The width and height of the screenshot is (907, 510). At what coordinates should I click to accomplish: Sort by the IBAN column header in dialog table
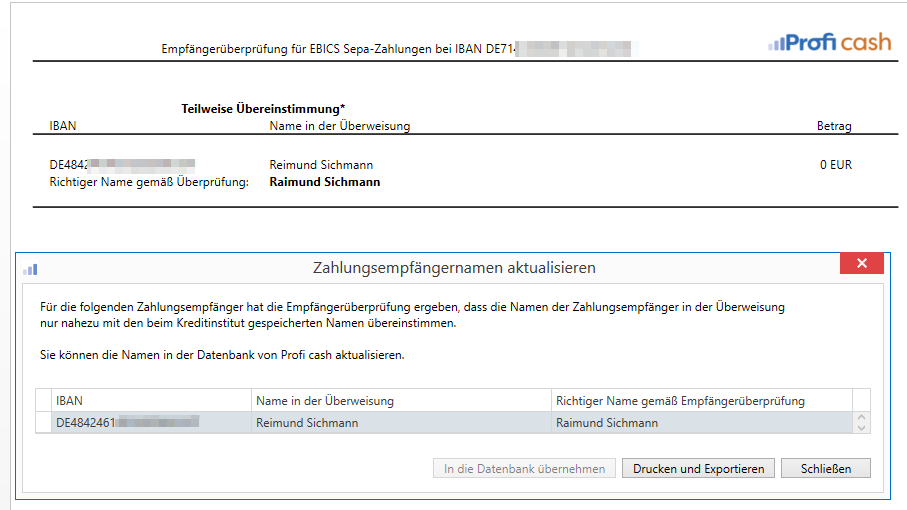pyautogui.click(x=150, y=400)
